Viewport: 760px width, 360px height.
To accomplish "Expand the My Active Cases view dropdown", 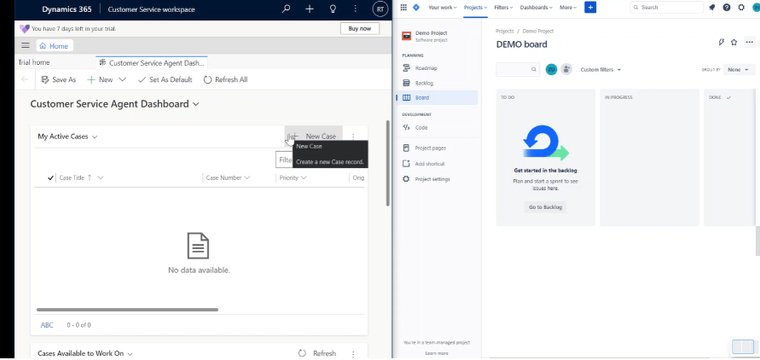I will (x=95, y=137).
